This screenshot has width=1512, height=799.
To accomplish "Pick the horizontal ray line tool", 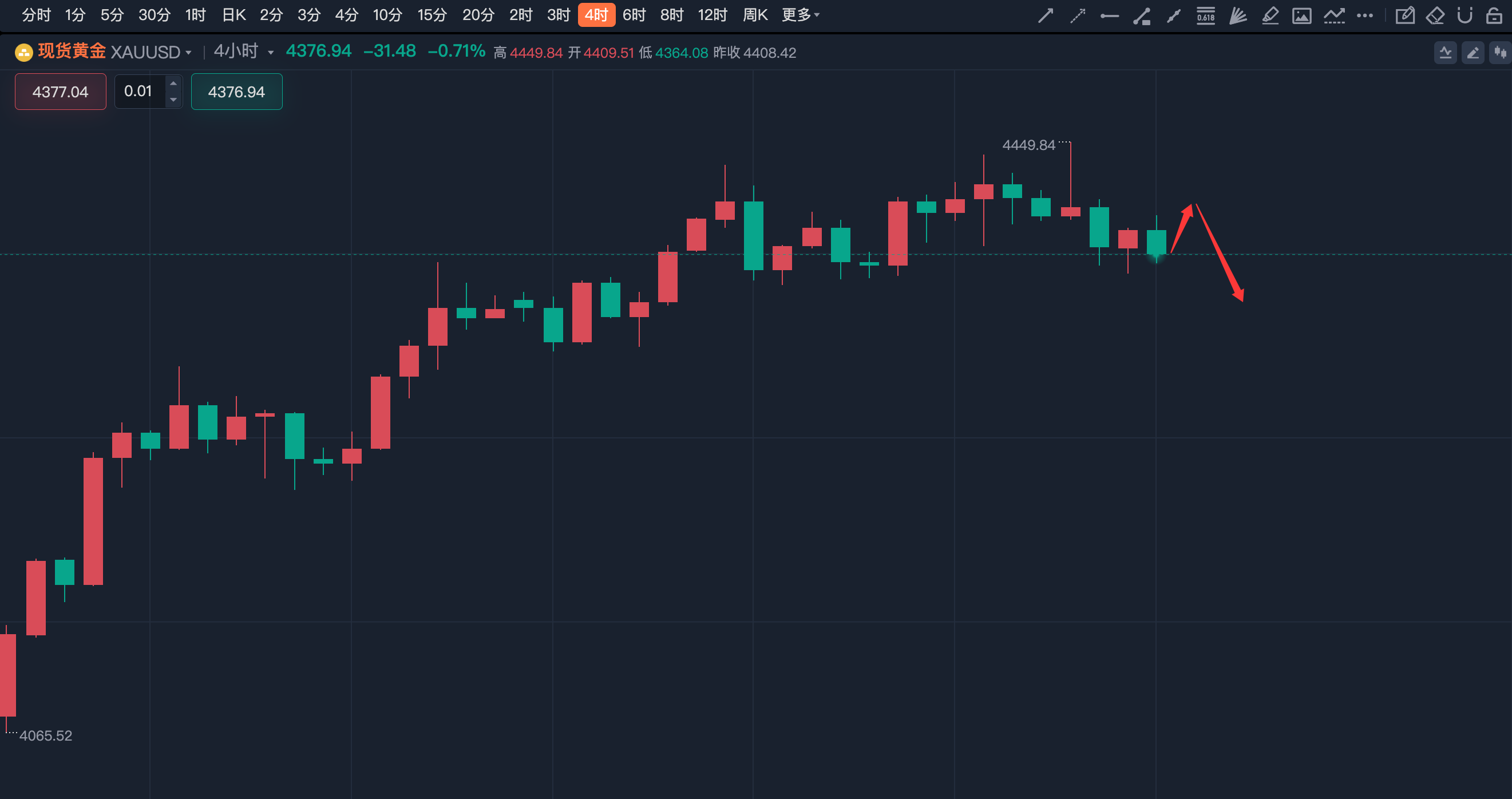I will [x=1109, y=15].
